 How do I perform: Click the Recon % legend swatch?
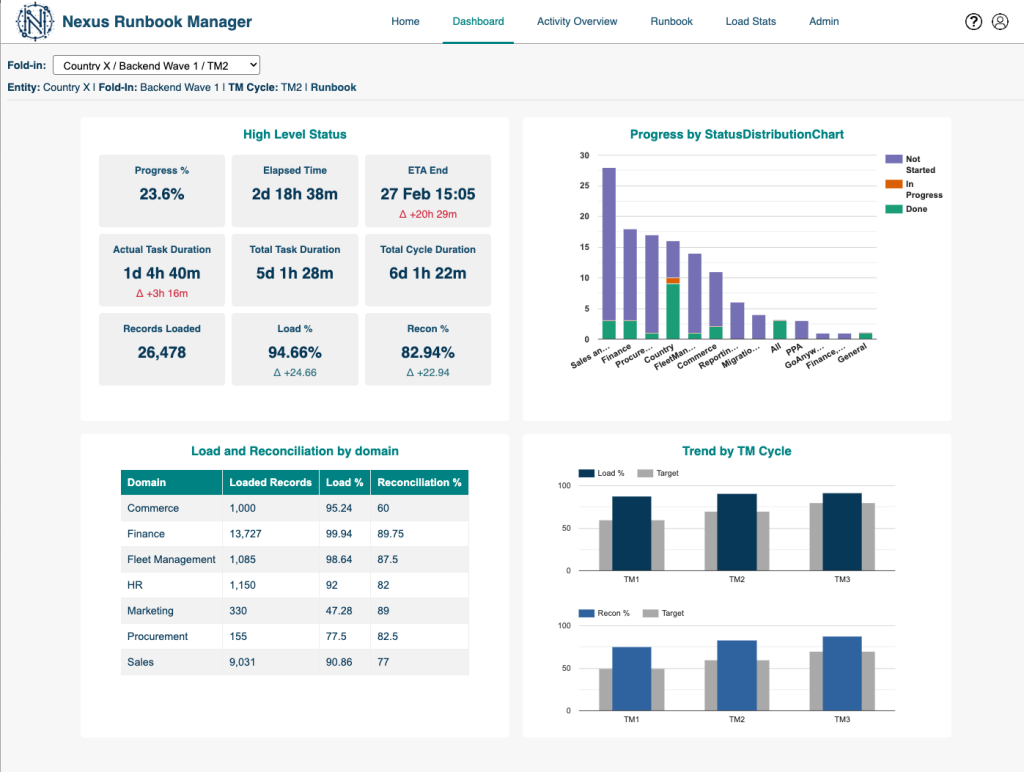click(x=586, y=613)
